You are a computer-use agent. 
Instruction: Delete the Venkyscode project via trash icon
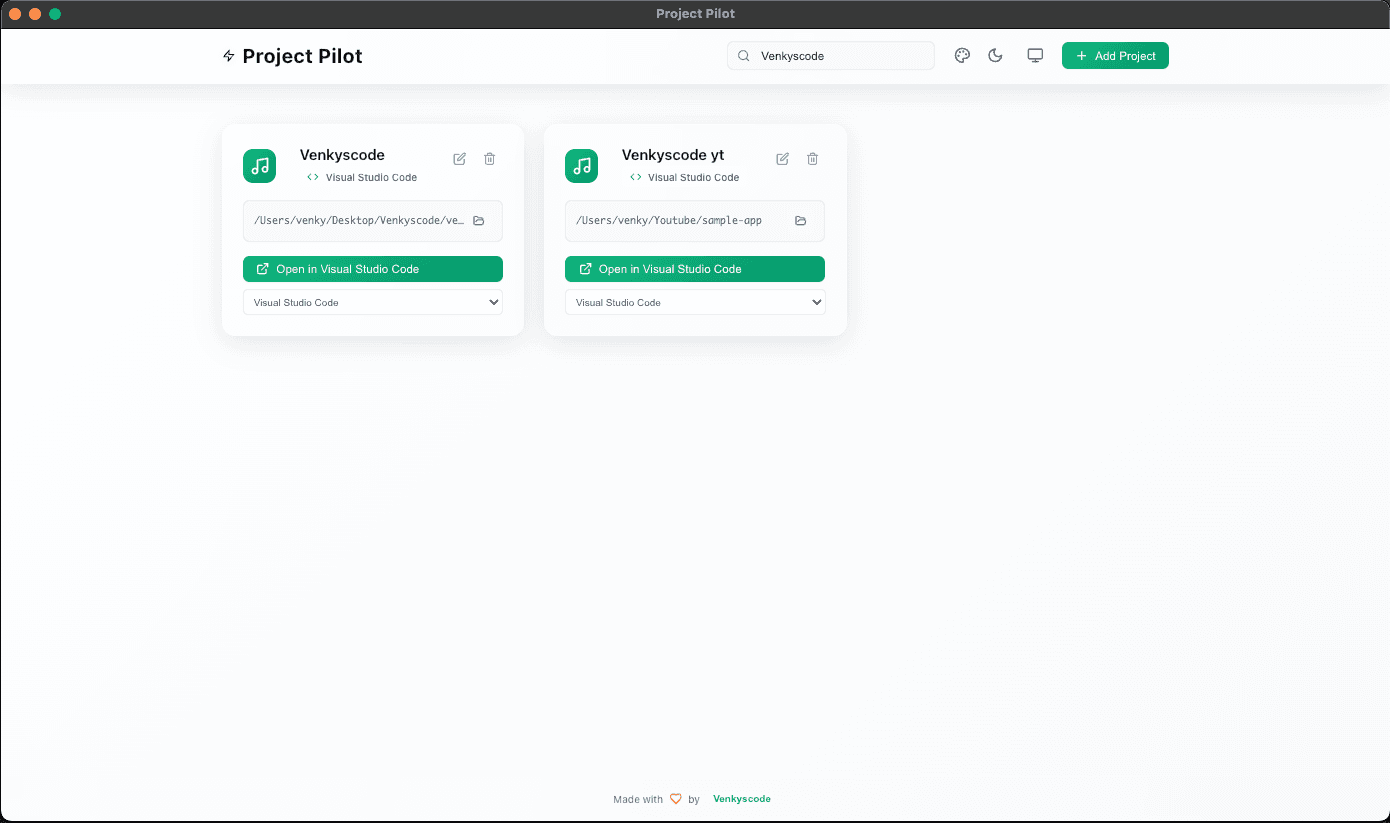pyautogui.click(x=489, y=159)
